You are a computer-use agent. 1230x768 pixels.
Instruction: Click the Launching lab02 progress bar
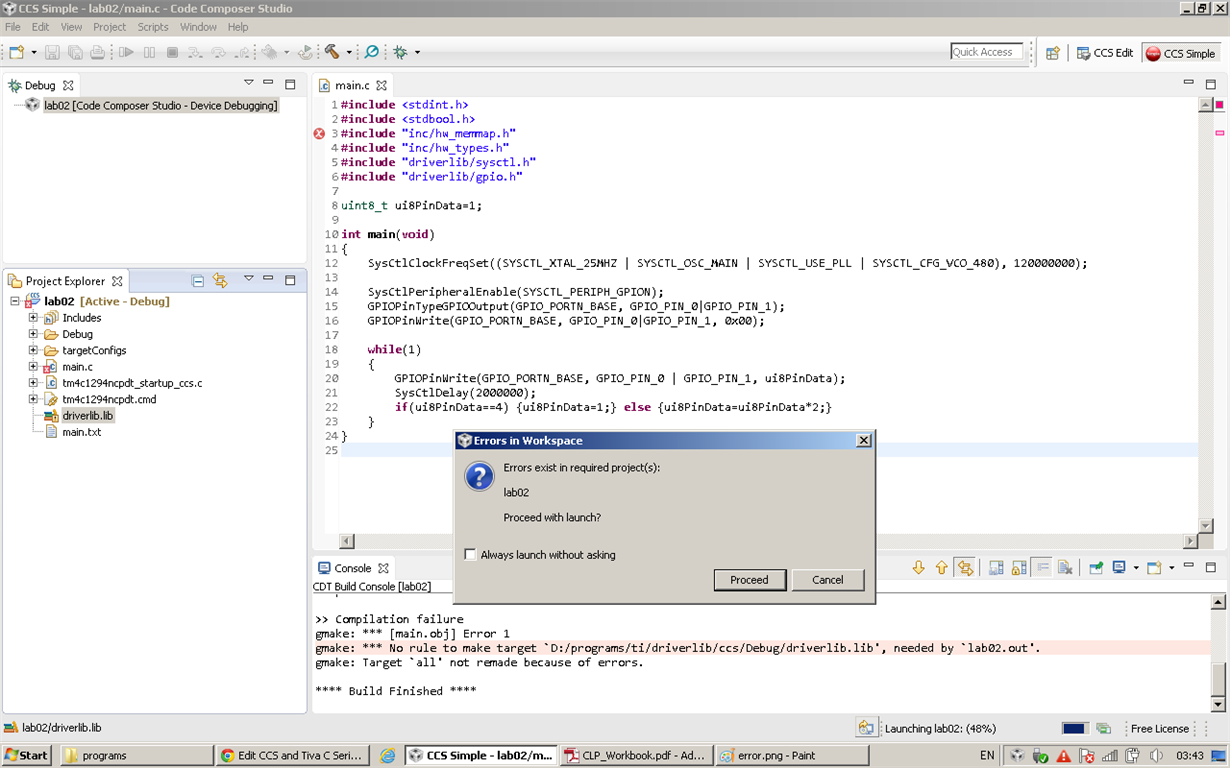coord(1074,728)
